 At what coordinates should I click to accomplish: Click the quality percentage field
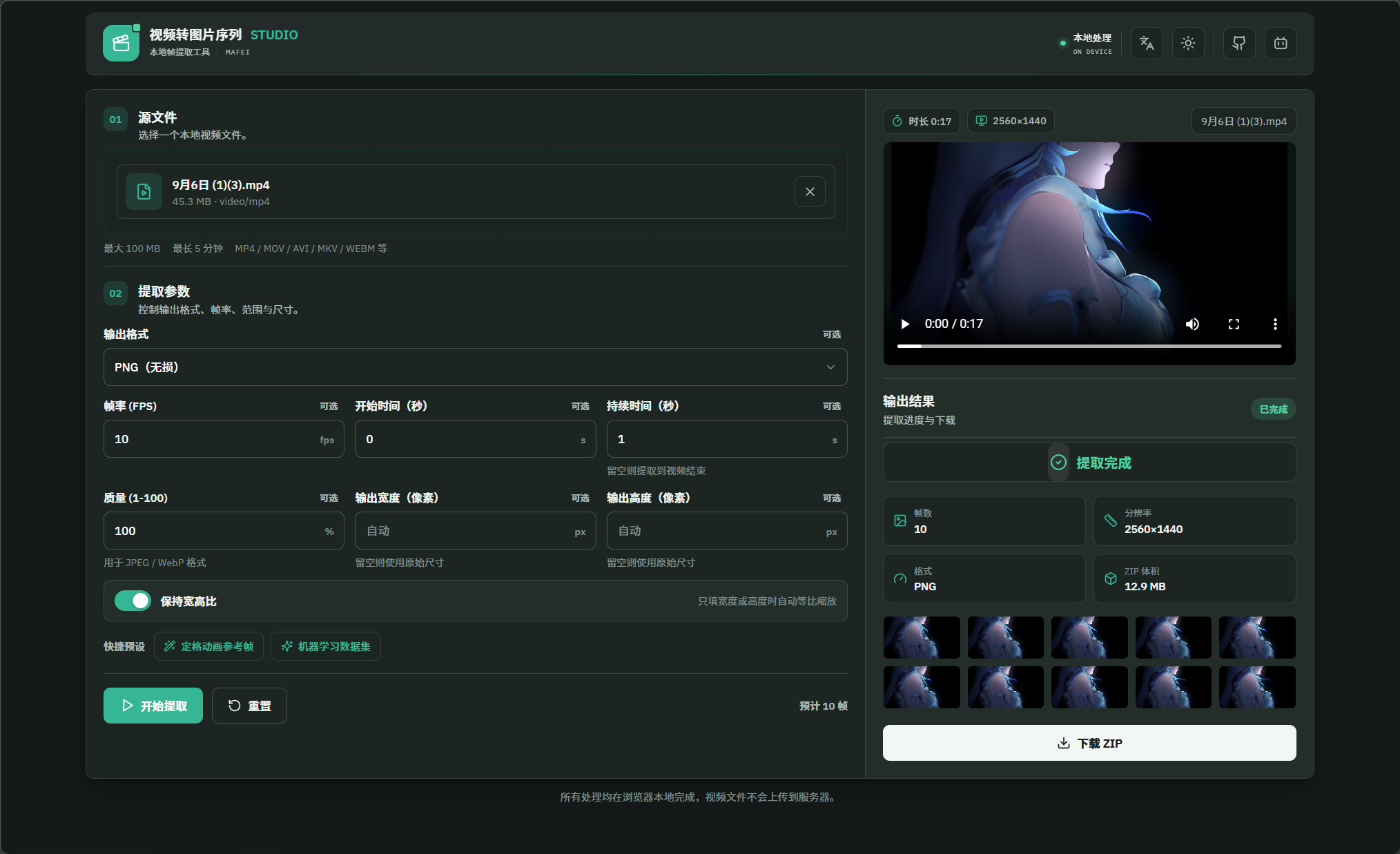[224, 531]
